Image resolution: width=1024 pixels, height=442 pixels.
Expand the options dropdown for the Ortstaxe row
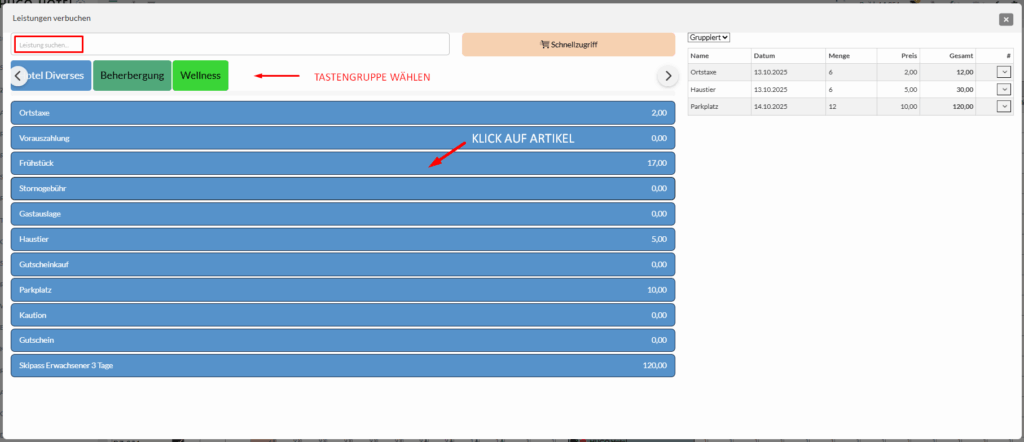tap(1003, 72)
